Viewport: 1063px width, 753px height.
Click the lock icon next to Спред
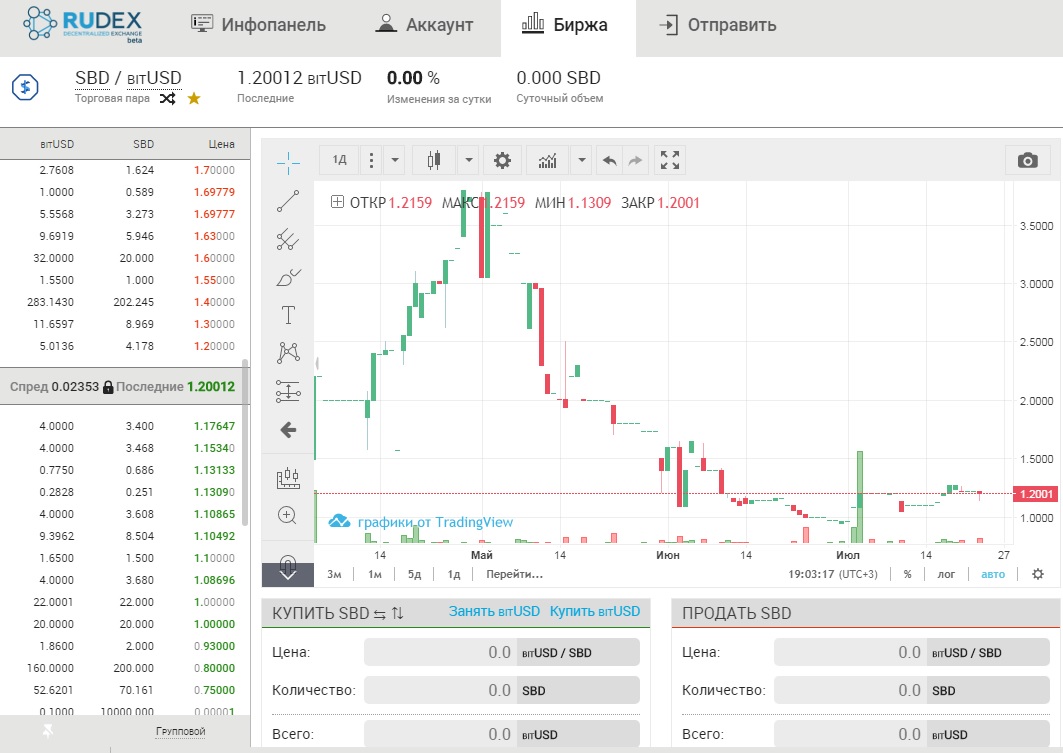point(108,387)
